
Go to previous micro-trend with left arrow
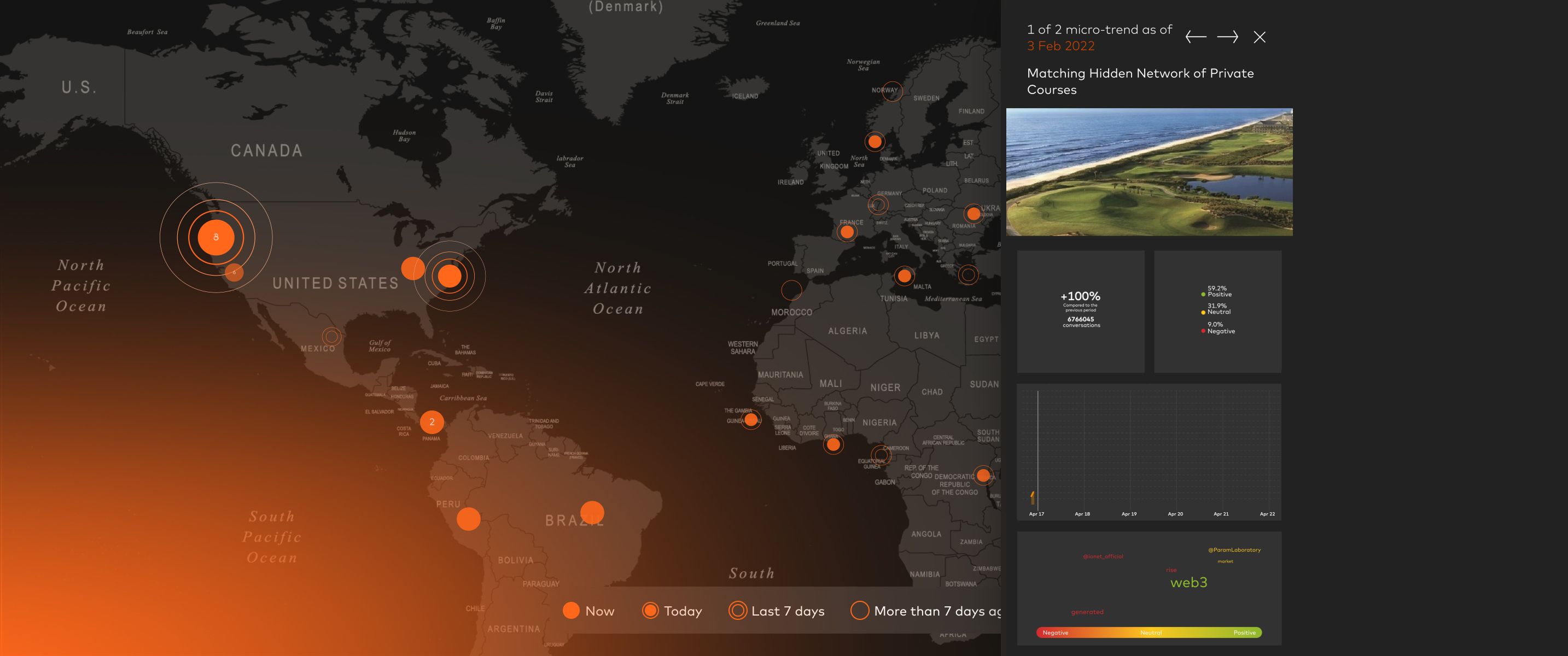click(x=1196, y=37)
